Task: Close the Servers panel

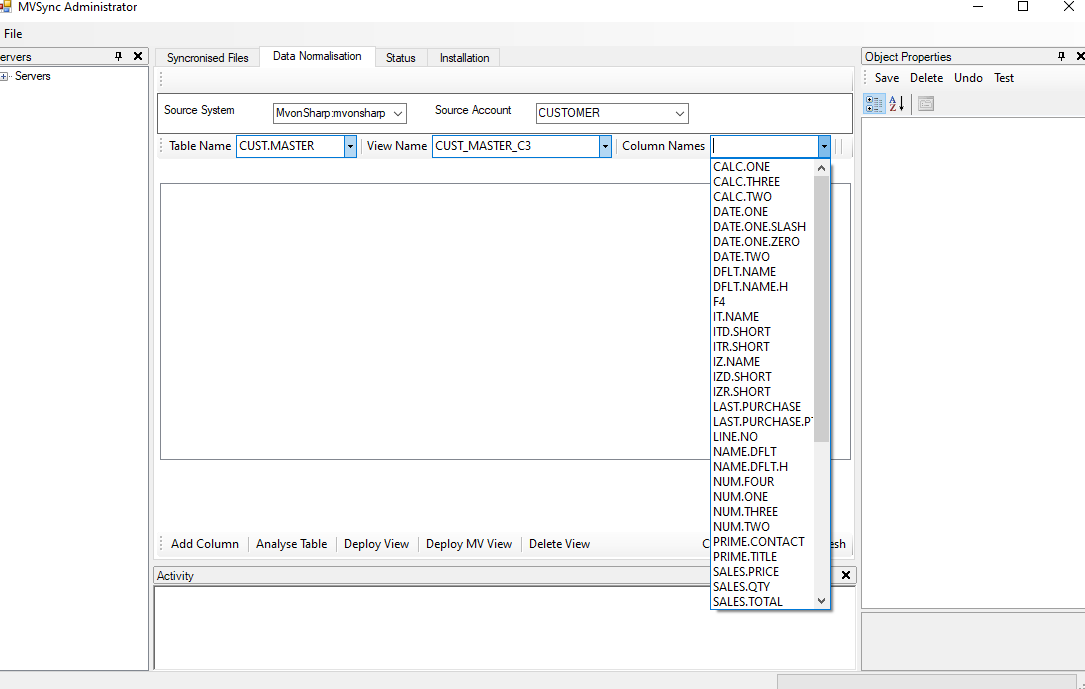Action: coord(138,57)
